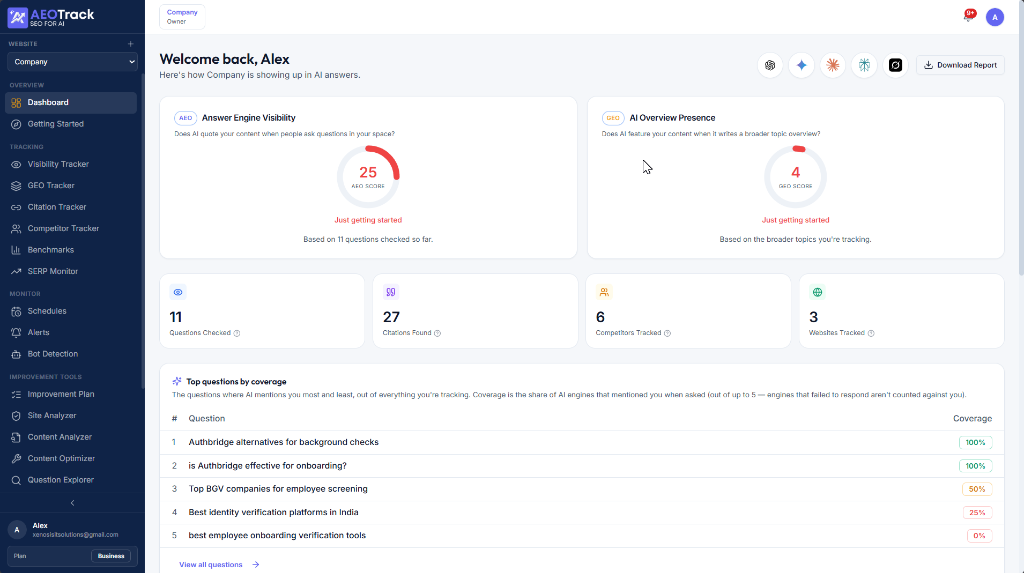
Task: Click the GEO score gauge showing 4
Action: click(795, 176)
